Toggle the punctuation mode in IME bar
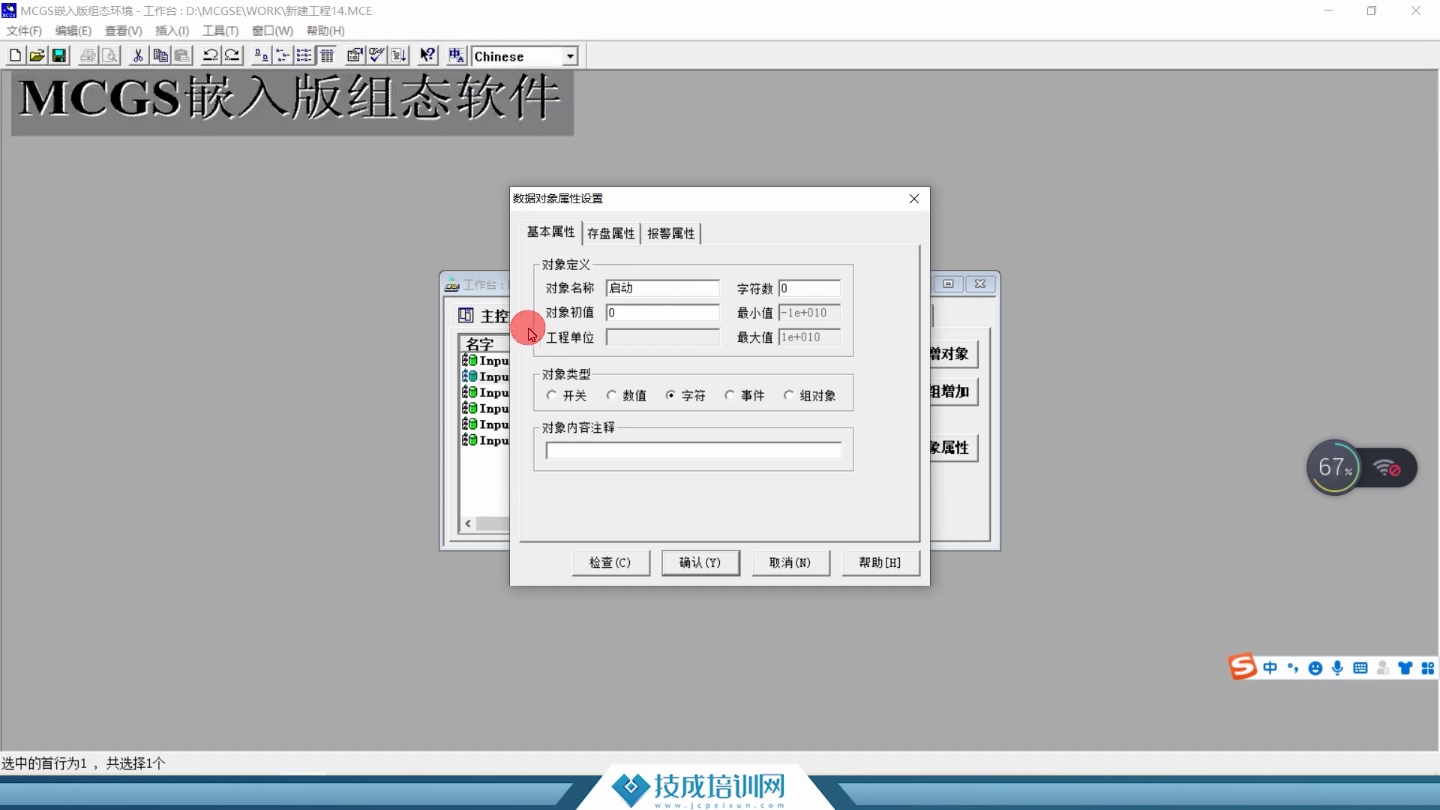This screenshot has width=1440, height=810. tap(1293, 668)
